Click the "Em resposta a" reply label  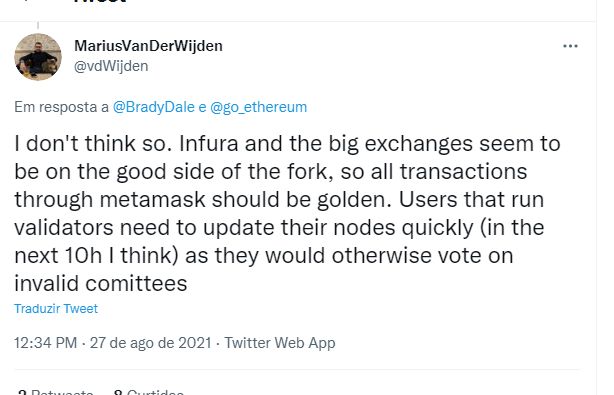[x=61, y=107]
